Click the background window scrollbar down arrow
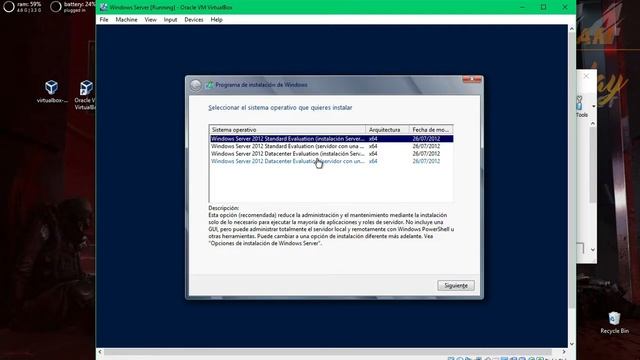This screenshot has width=640, height=360. [593, 250]
